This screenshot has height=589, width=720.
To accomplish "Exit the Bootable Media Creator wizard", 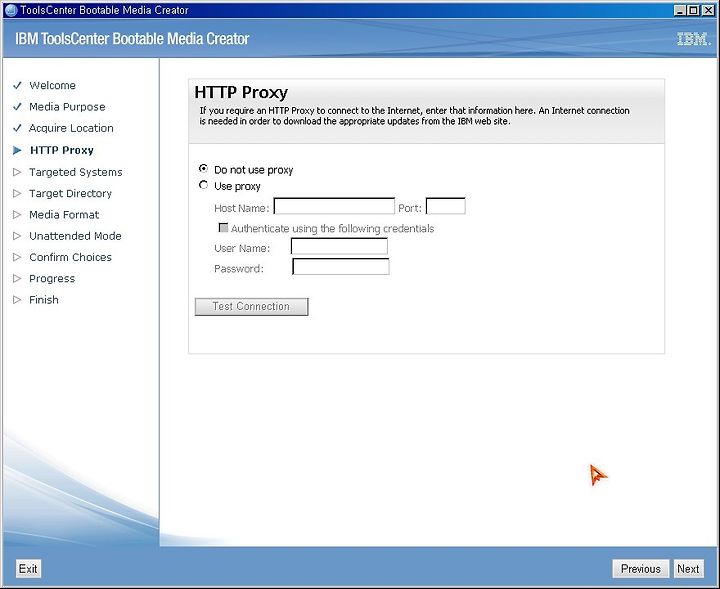I will tap(28, 569).
